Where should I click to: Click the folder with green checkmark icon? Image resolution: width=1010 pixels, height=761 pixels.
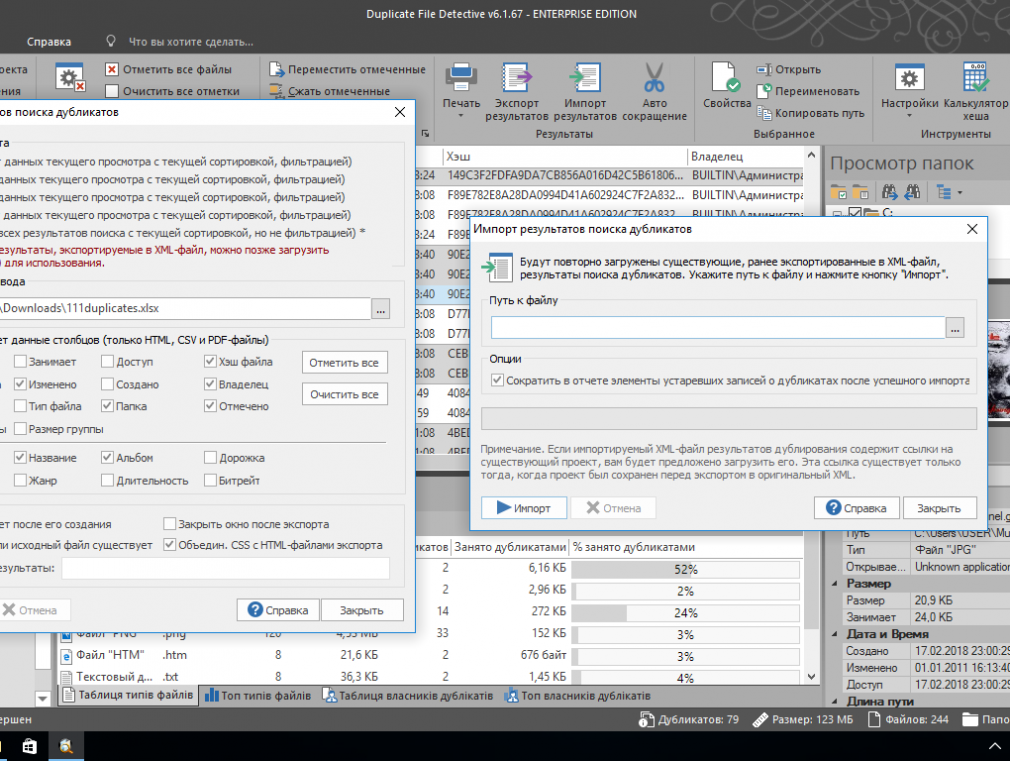(x=839, y=192)
